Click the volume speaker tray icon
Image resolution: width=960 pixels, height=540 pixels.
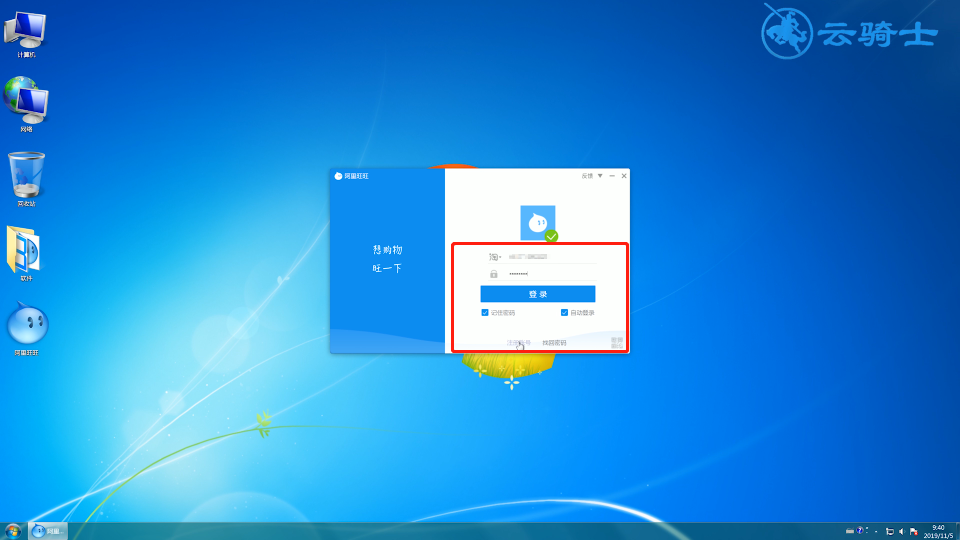click(x=901, y=531)
